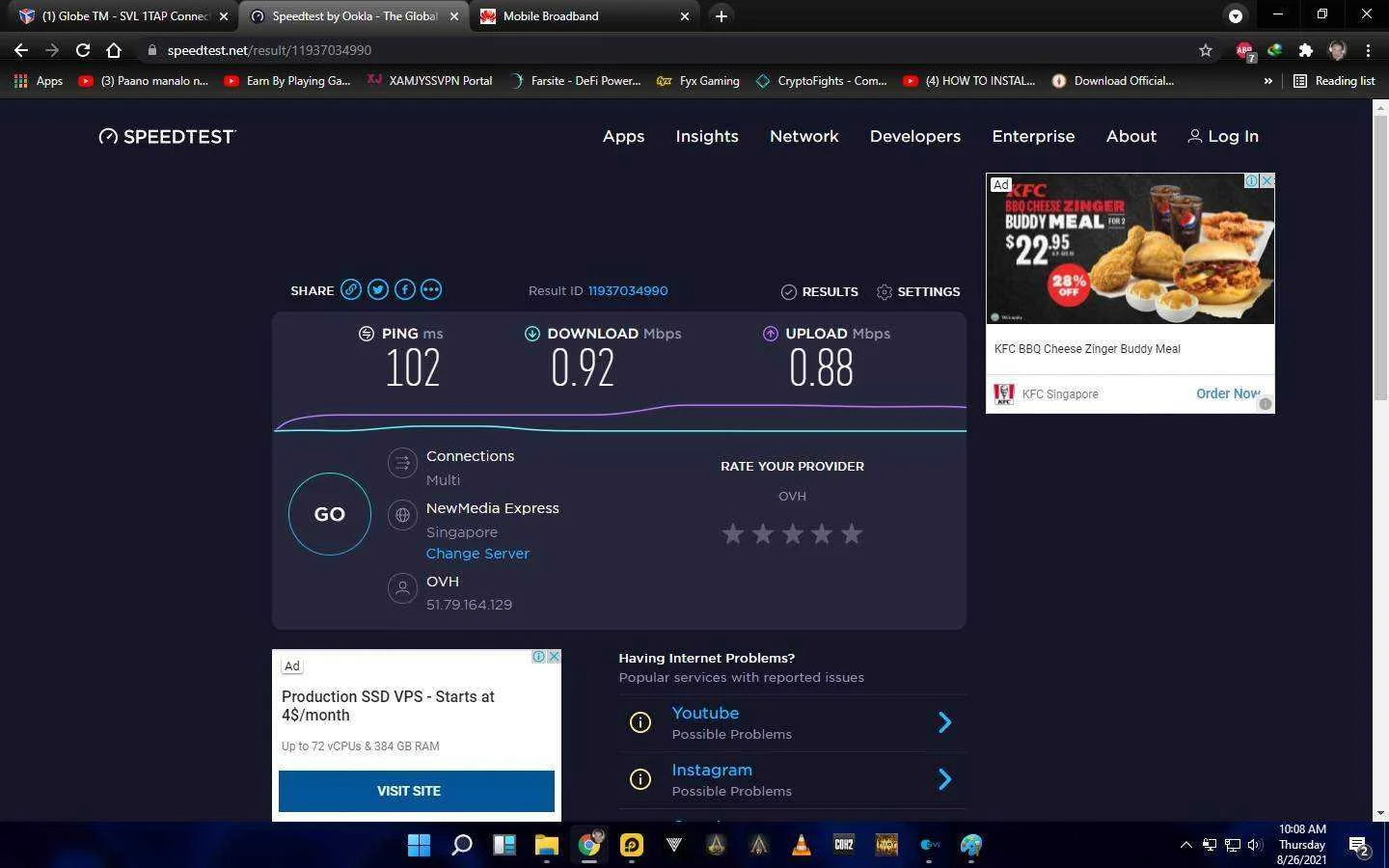Open the About menu
Image resolution: width=1389 pixels, height=868 pixels.
1131,136
